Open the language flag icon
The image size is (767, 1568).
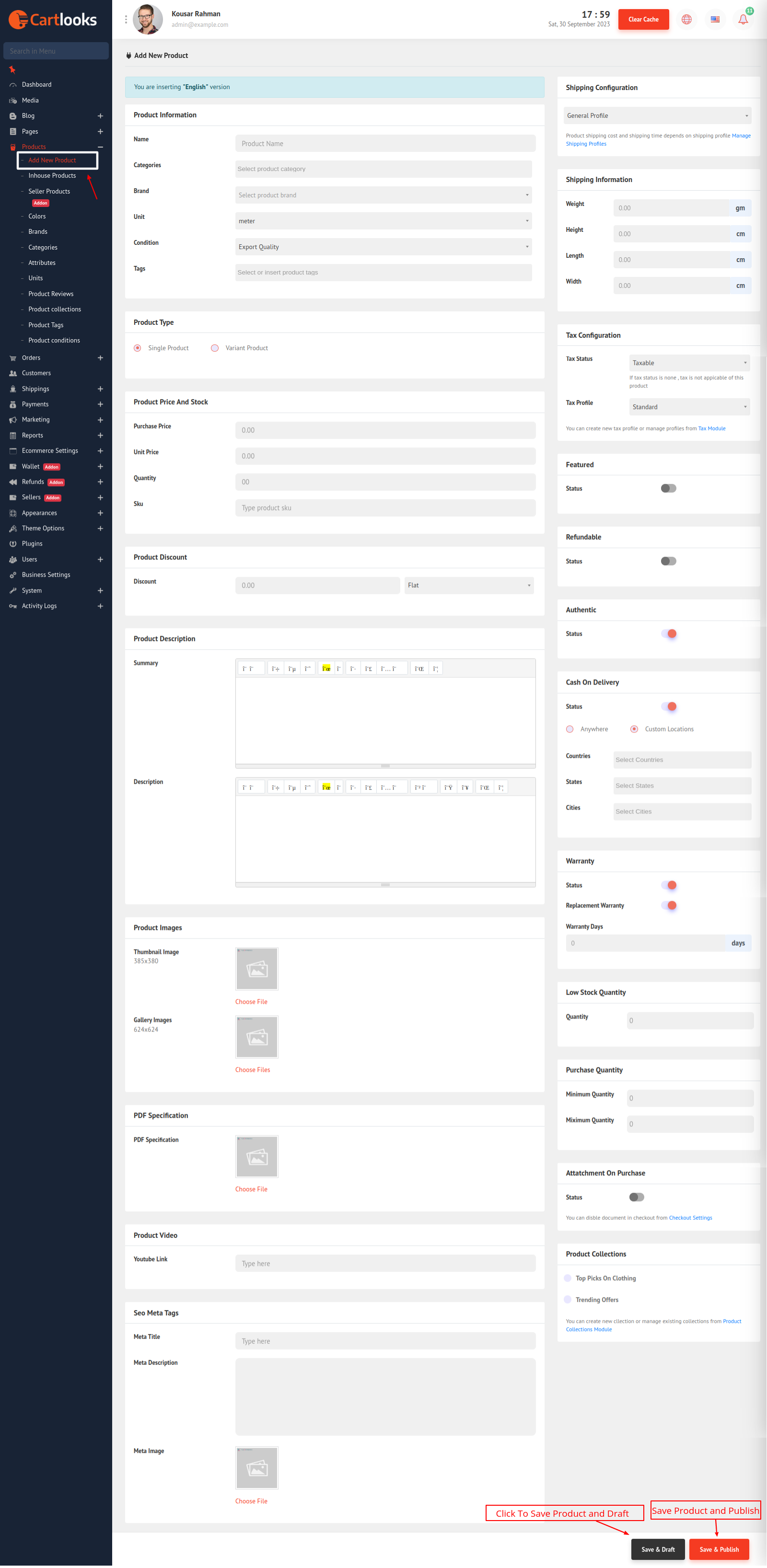pyautogui.click(x=715, y=20)
